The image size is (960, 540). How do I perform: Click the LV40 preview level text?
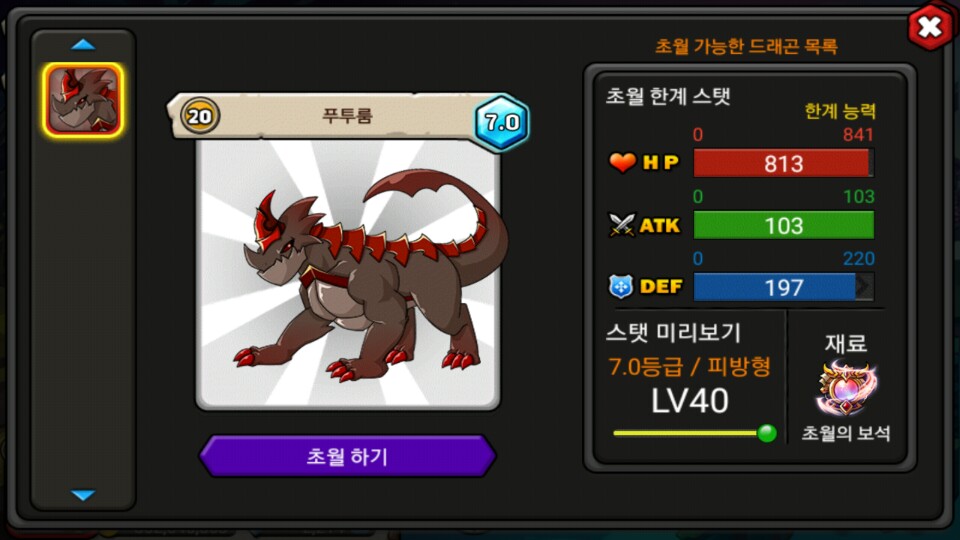pyautogui.click(x=690, y=401)
